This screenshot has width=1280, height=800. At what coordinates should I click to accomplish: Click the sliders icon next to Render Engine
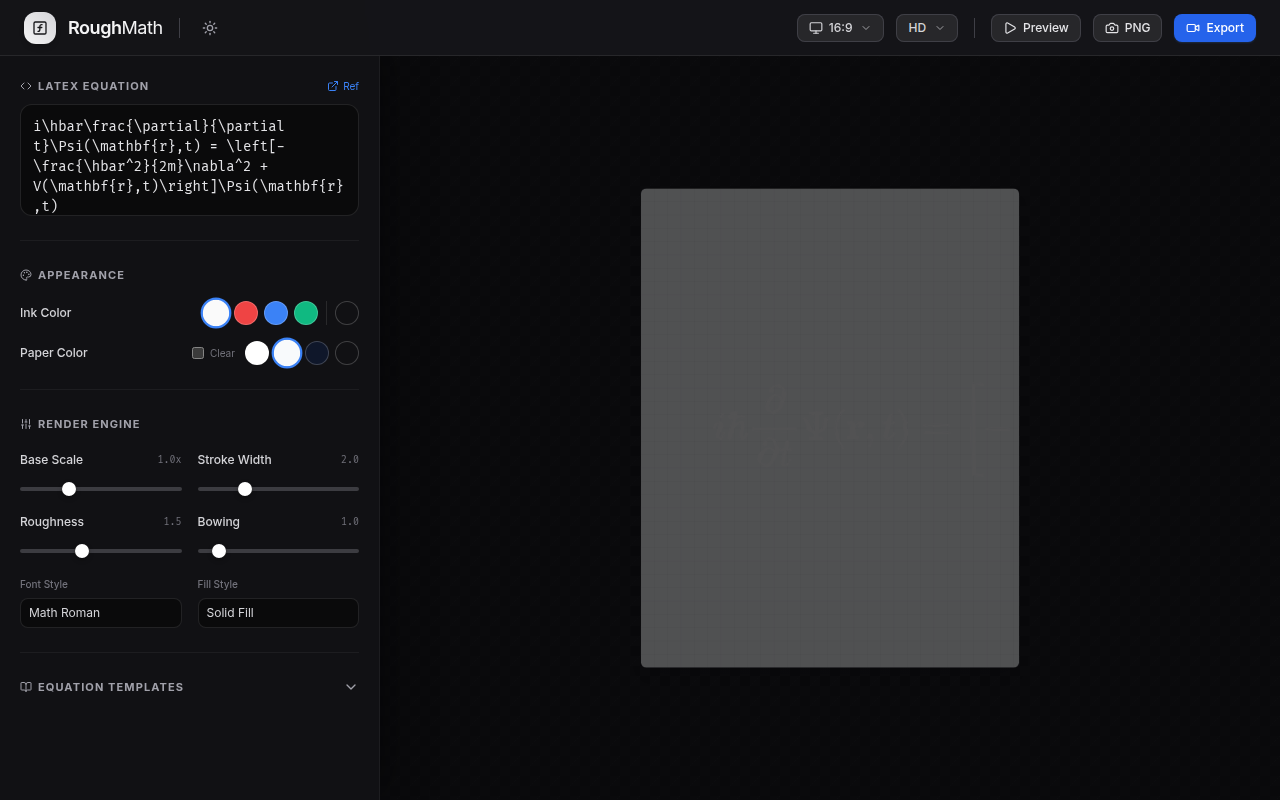[x=26, y=424]
